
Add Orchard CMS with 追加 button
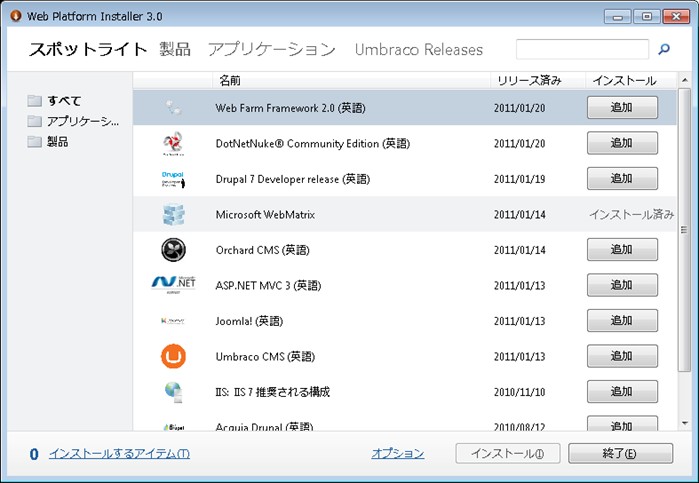pos(622,249)
